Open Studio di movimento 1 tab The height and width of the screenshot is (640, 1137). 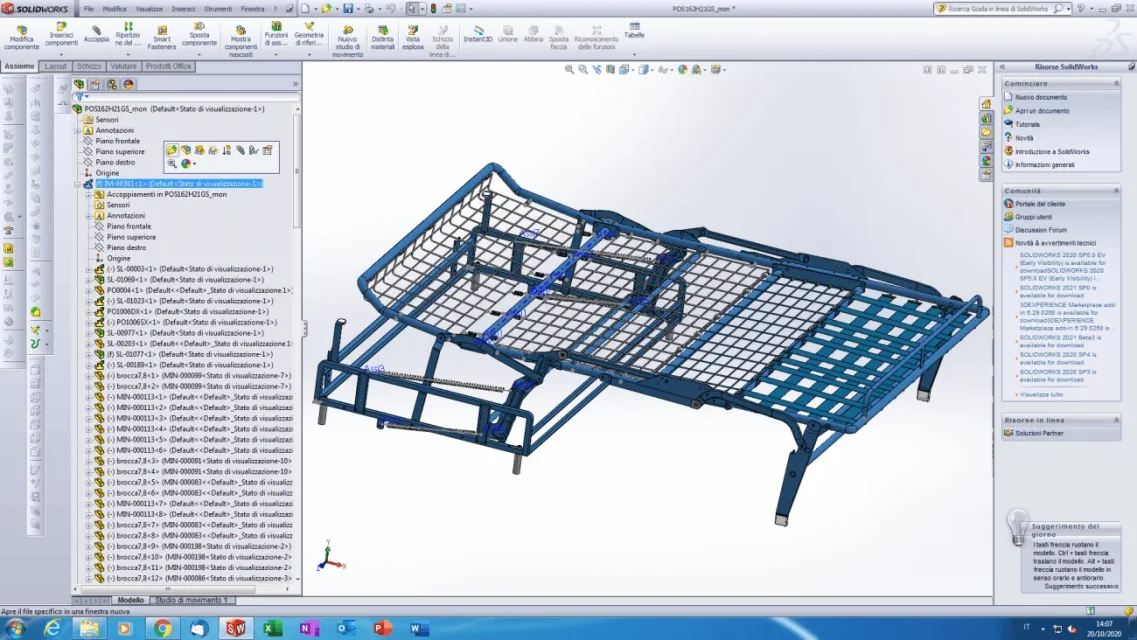pyautogui.click(x=191, y=600)
